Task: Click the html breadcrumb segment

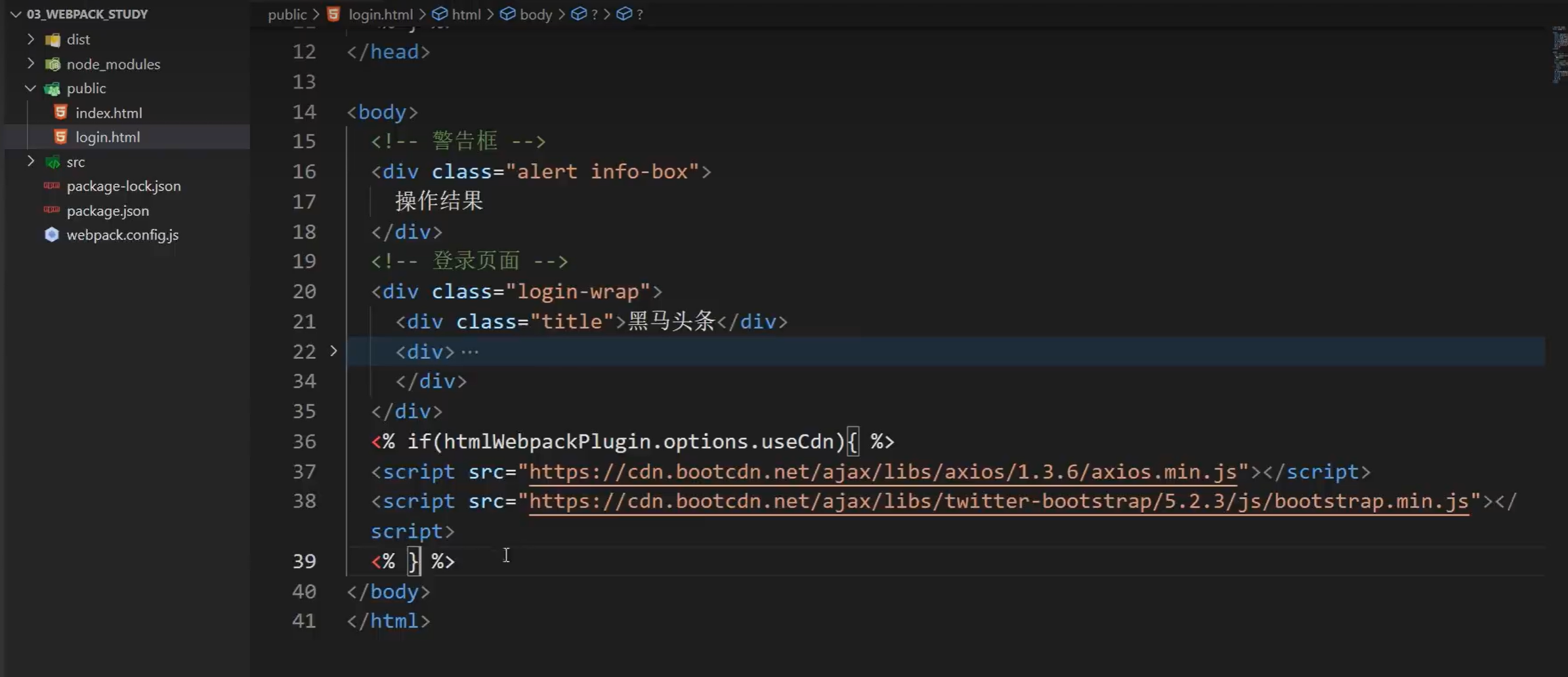Action: click(x=466, y=14)
